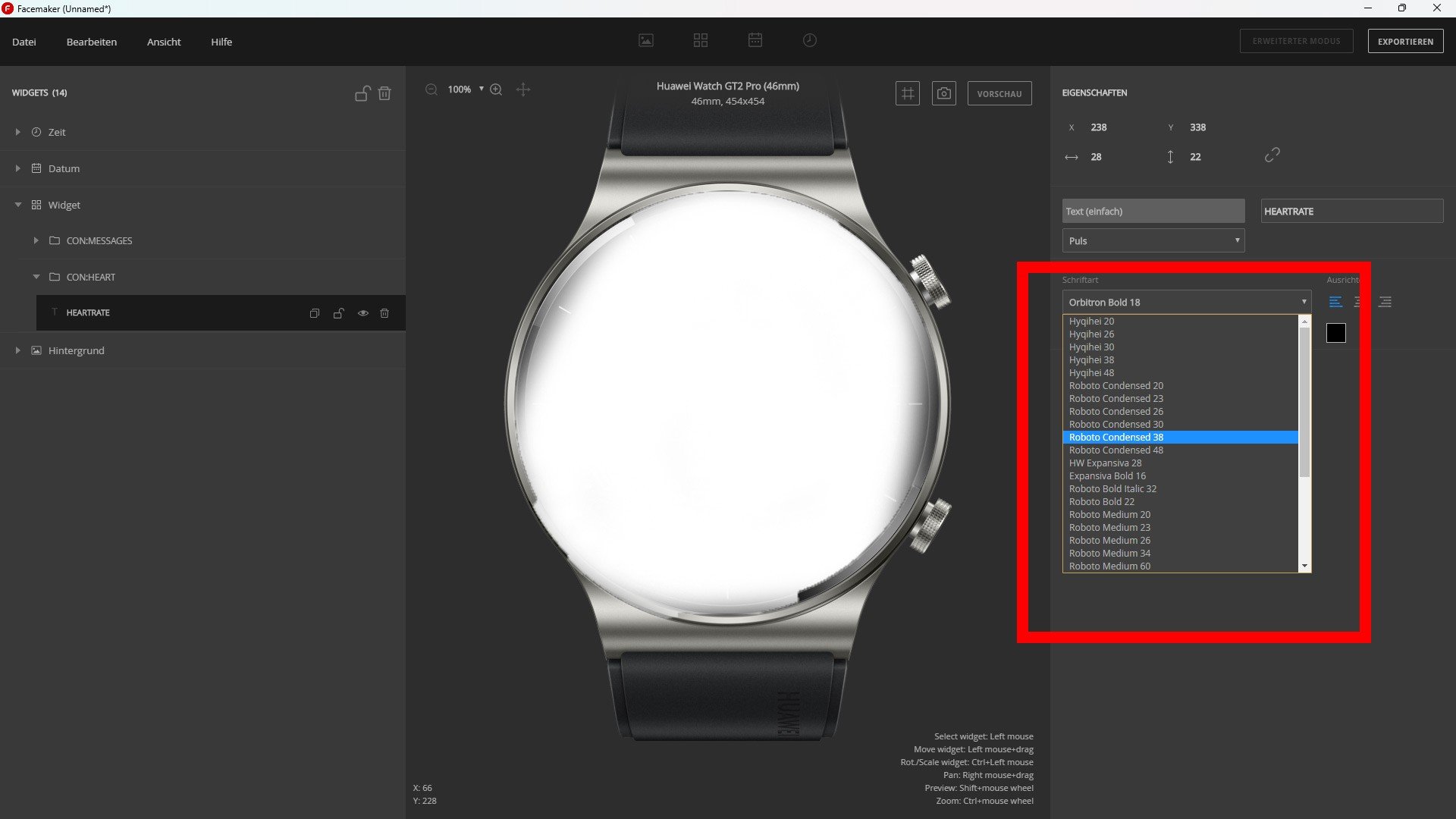Screen dimensions: 1456x819
Task: Toggle visibility eye of HEARTRATE widget
Action: (x=363, y=313)
